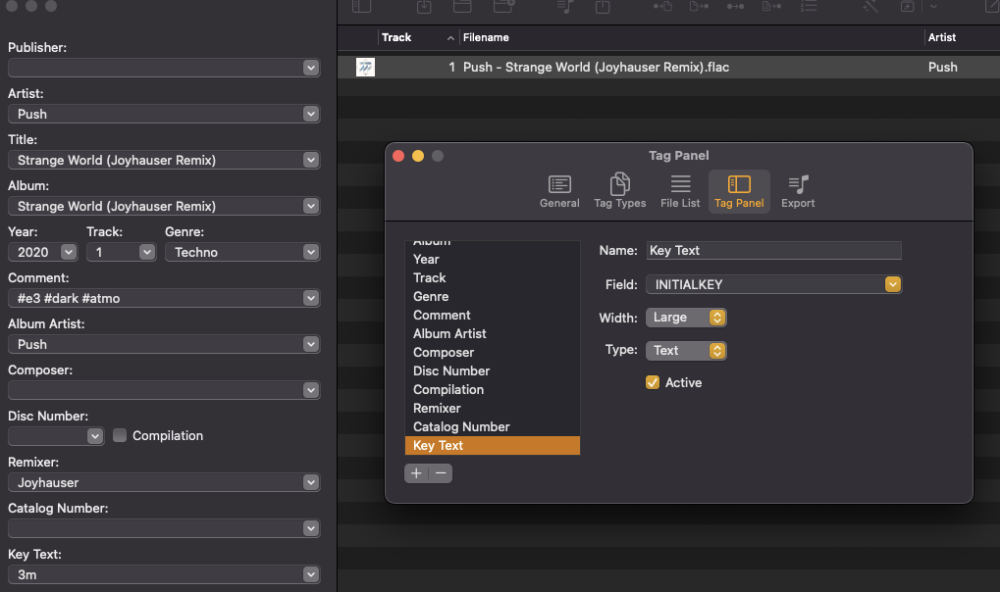This screenshot has width=1000, height=592.
Task: Expand the Key Text dropdown arrow
Action: [311, 574]
